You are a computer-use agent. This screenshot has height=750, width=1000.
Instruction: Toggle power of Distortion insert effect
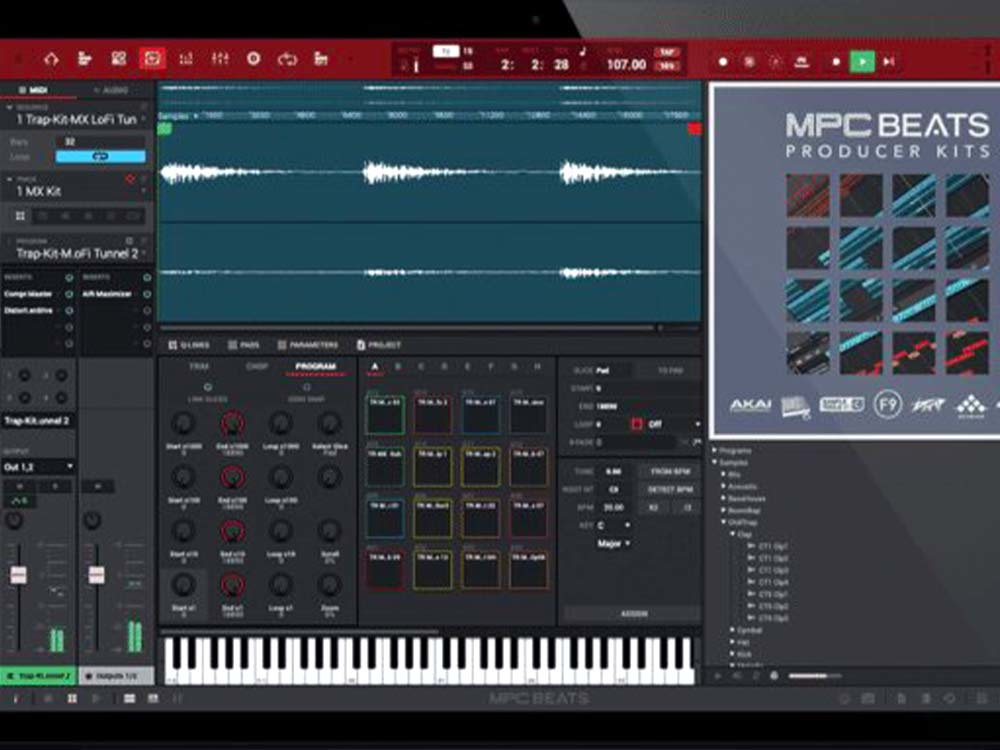[69, 311]
